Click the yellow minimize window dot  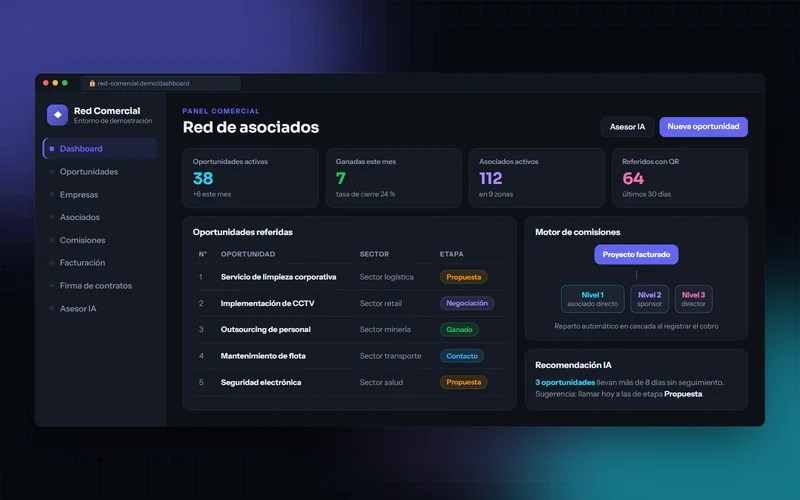coord(55,83)
